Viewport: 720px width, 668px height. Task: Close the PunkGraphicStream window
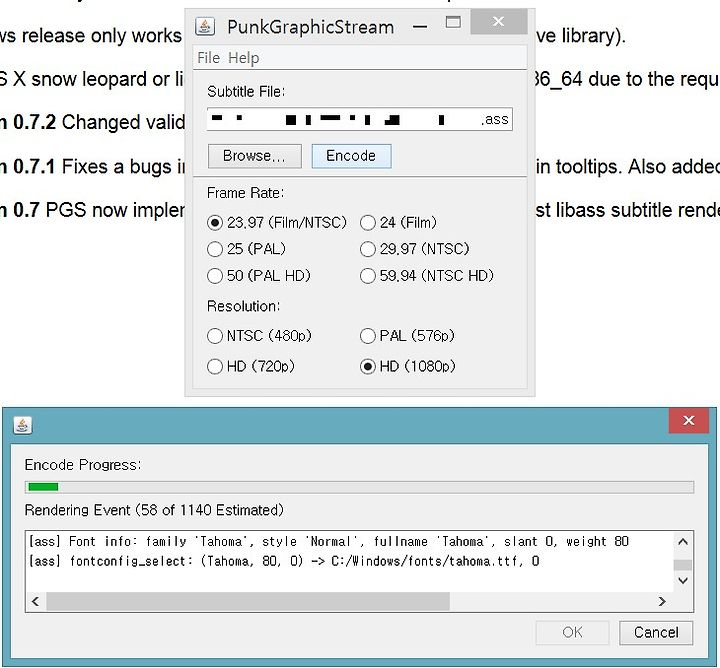[499, 22]
